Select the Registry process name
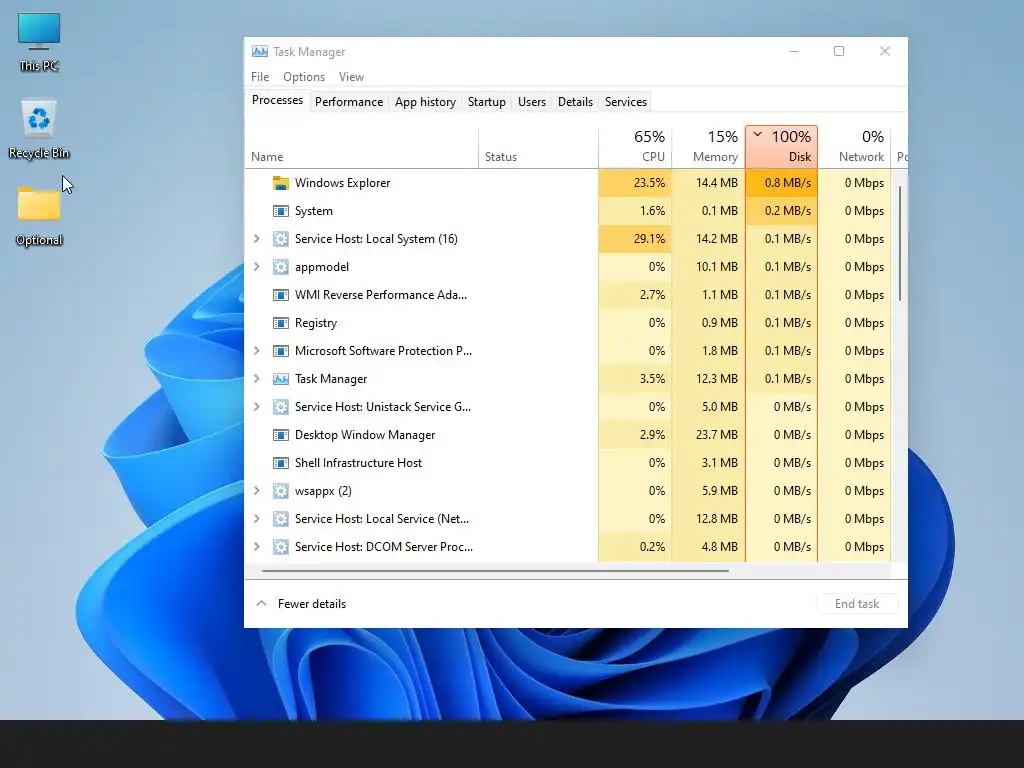This screenshot has height=768, width=1024. coord(316,323)
